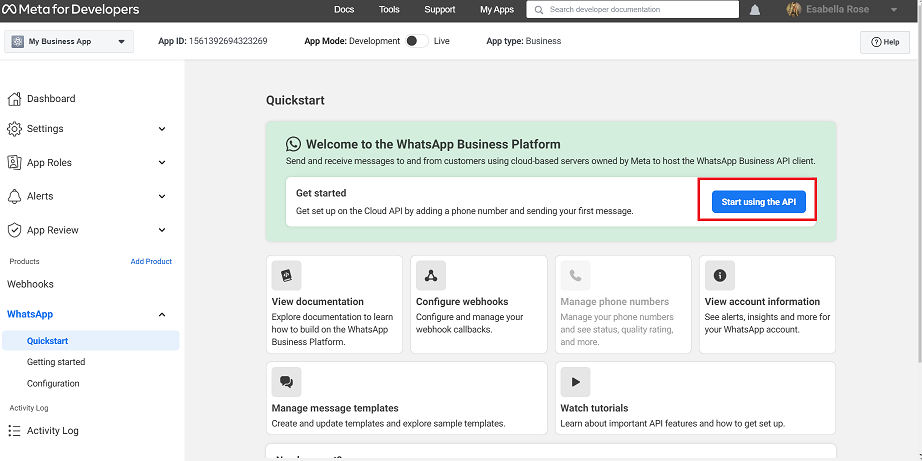Click Esabella Rose profile avatar
This screenshot has height=461, width=922.
tap(794, 9)
